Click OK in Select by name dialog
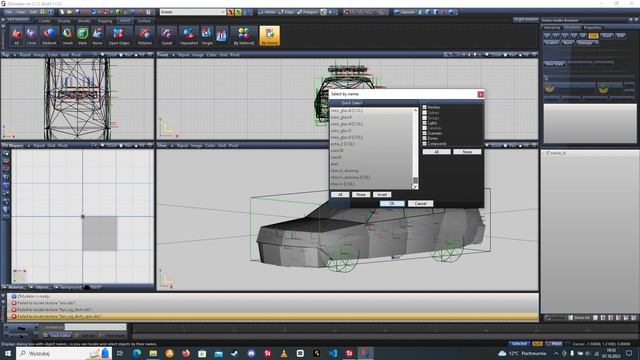Viewport: 640px width, 360px height. coord(392,203)
